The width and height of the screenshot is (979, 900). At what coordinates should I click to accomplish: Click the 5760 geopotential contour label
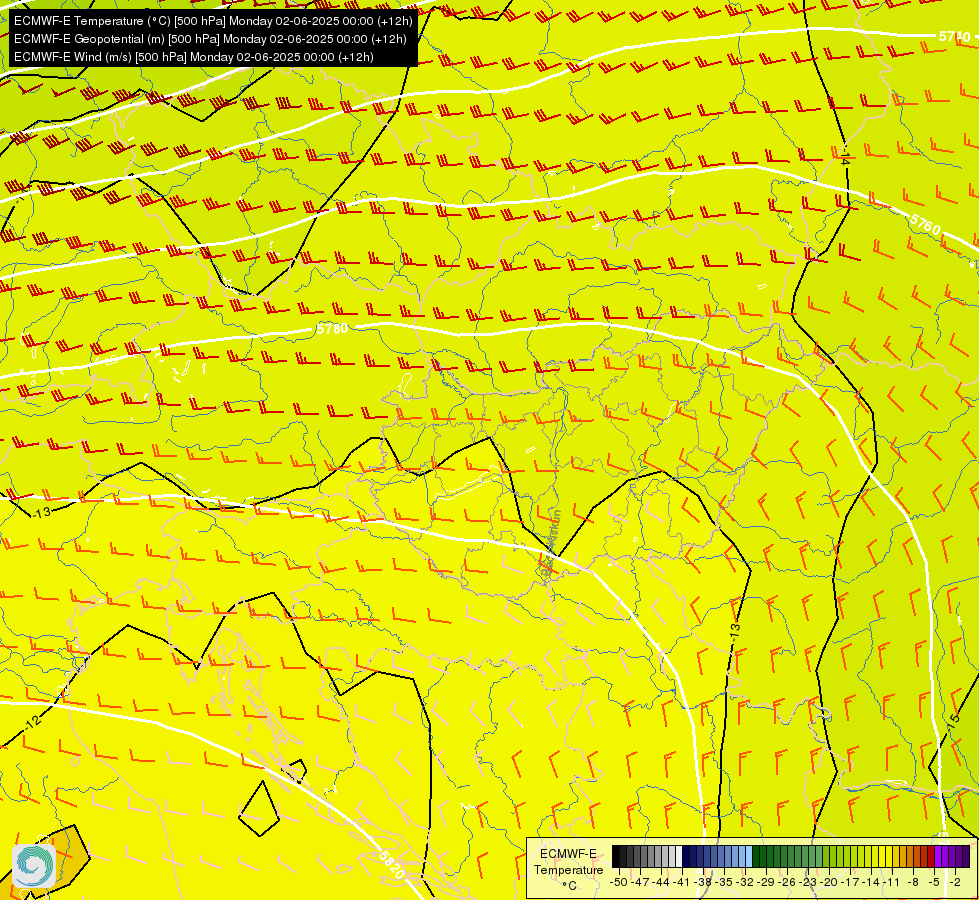pyautogui.click(x=925, y=224)
